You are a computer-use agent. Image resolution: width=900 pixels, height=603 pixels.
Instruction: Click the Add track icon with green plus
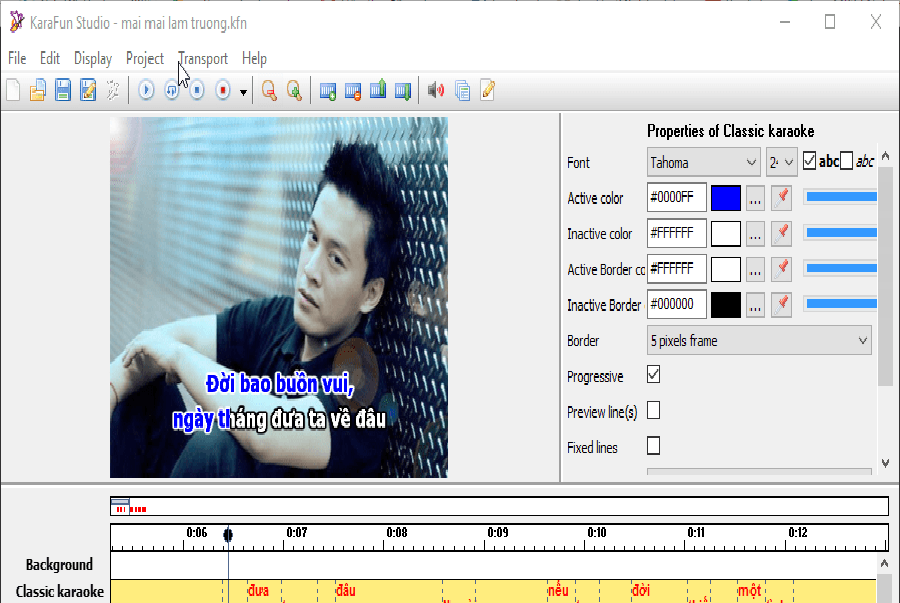point(327,91)
